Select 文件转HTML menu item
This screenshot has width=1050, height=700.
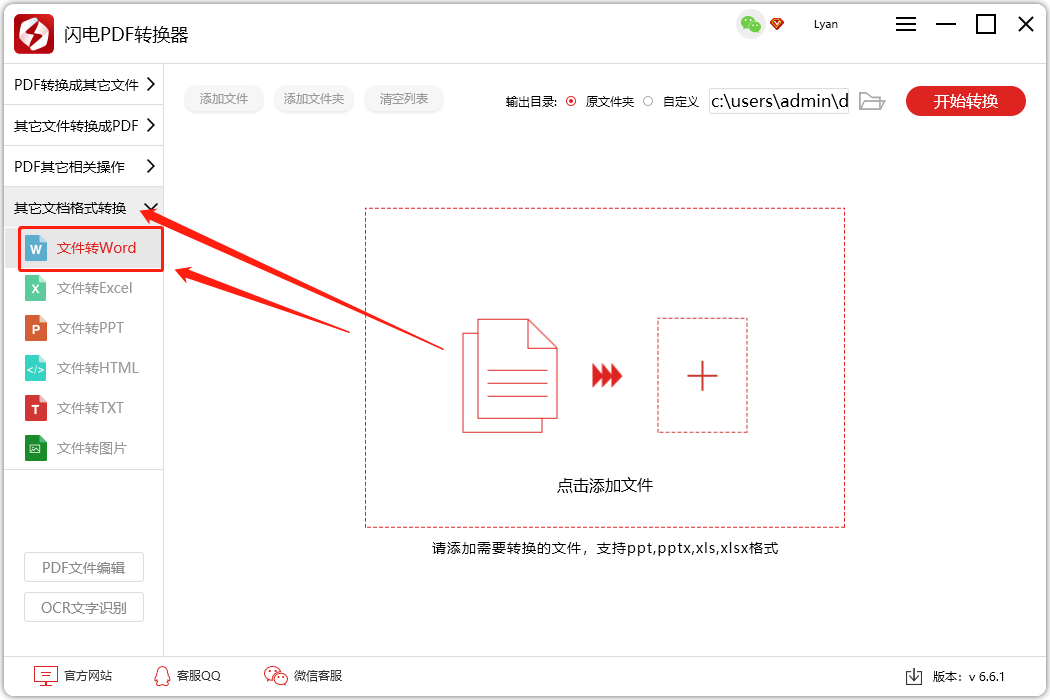[84, 368]
